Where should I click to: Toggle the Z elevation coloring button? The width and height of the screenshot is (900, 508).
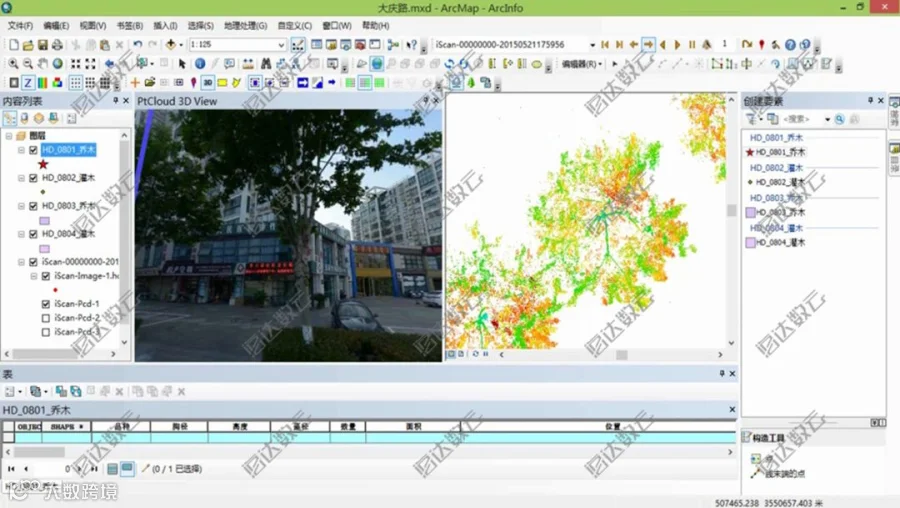point(28,83)
